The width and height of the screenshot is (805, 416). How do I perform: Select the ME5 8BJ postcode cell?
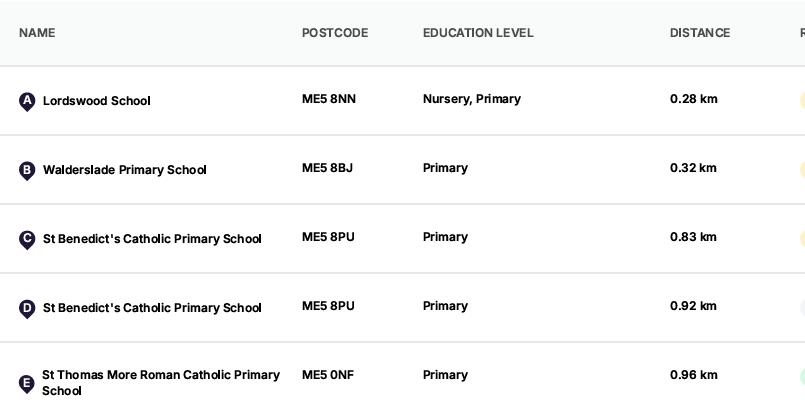point(327,168)
